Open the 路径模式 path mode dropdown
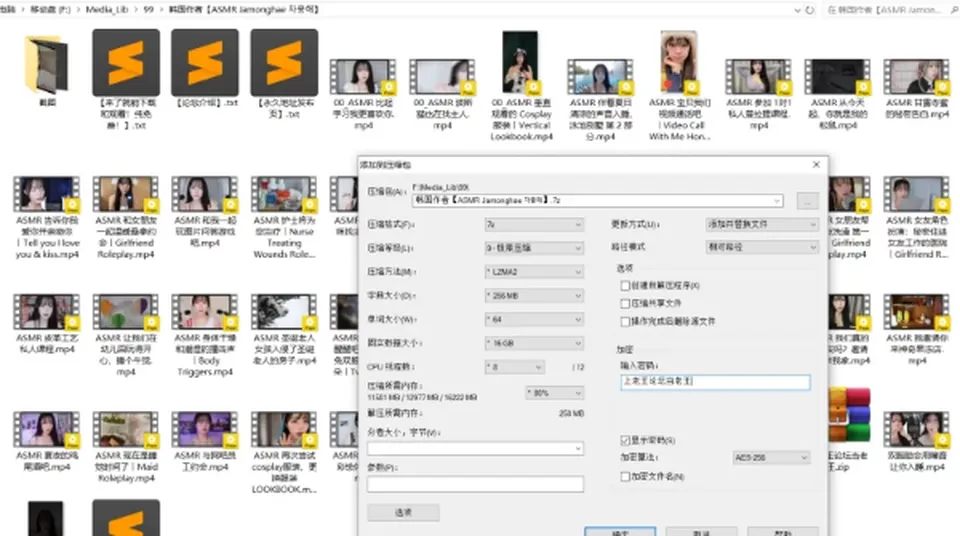Screen dimensions: 960x536 [762, 247]
